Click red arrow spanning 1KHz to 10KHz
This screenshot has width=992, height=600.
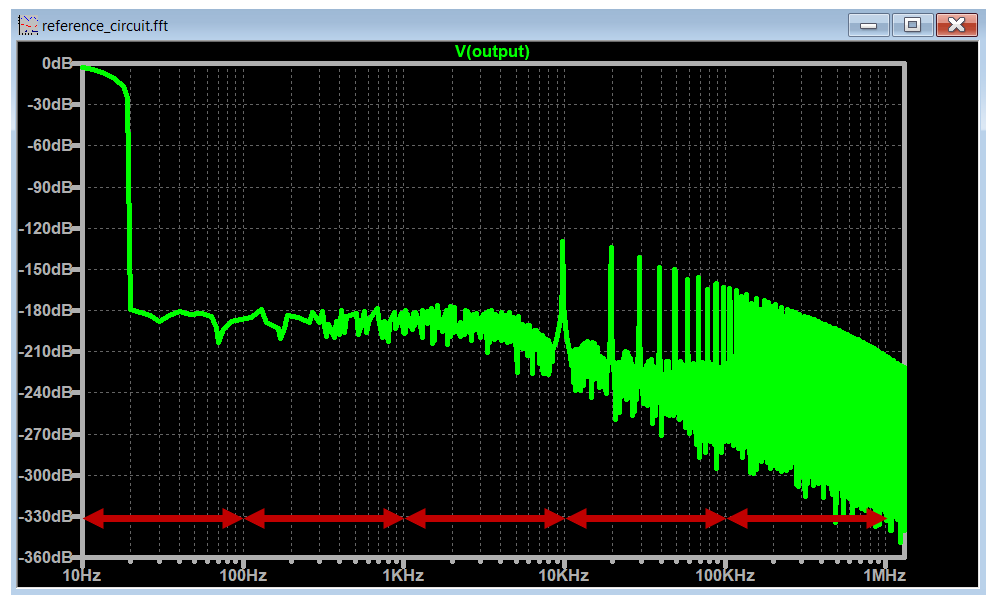(483, 518)
